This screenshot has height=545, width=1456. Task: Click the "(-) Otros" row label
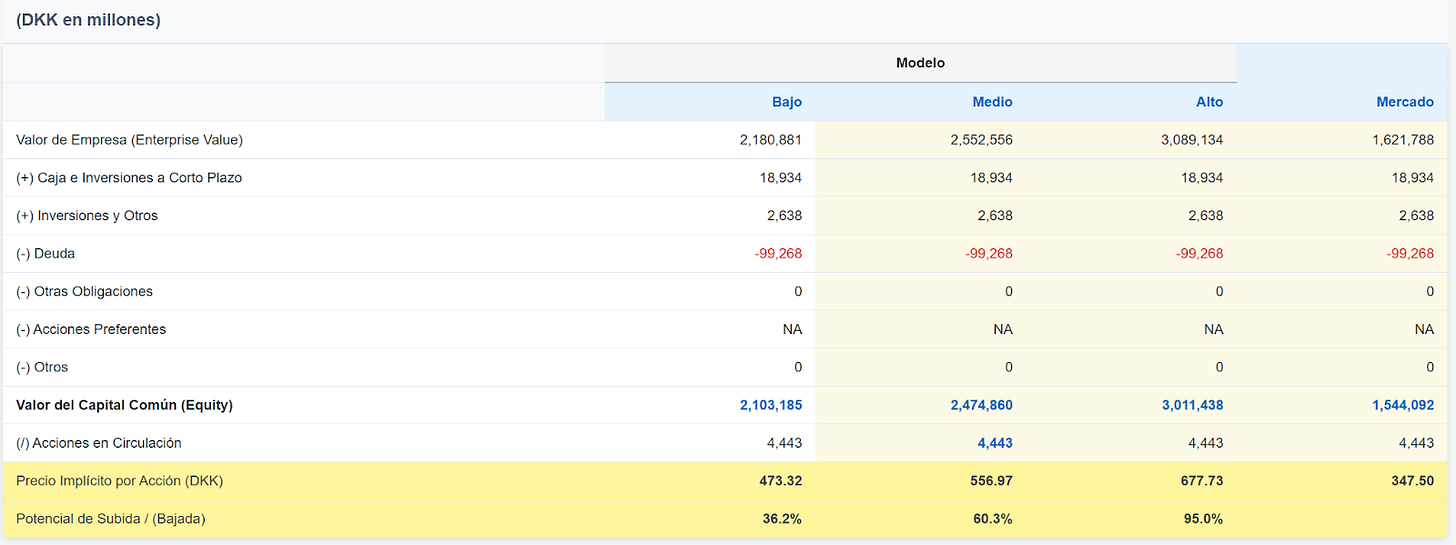coord(42,367)
